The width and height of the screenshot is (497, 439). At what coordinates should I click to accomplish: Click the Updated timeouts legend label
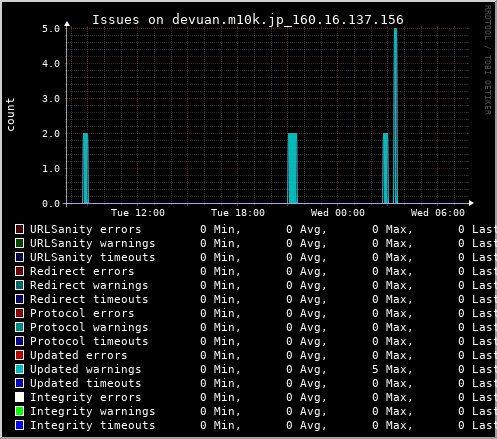(86, 383)
